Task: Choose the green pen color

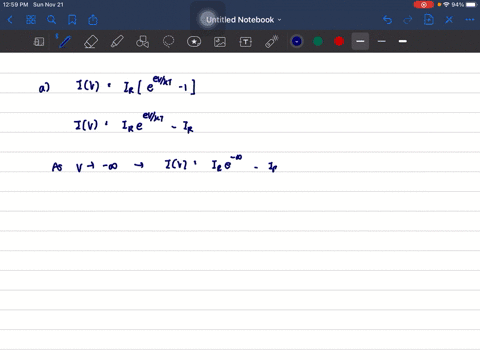Action: [x=318, y=41]
